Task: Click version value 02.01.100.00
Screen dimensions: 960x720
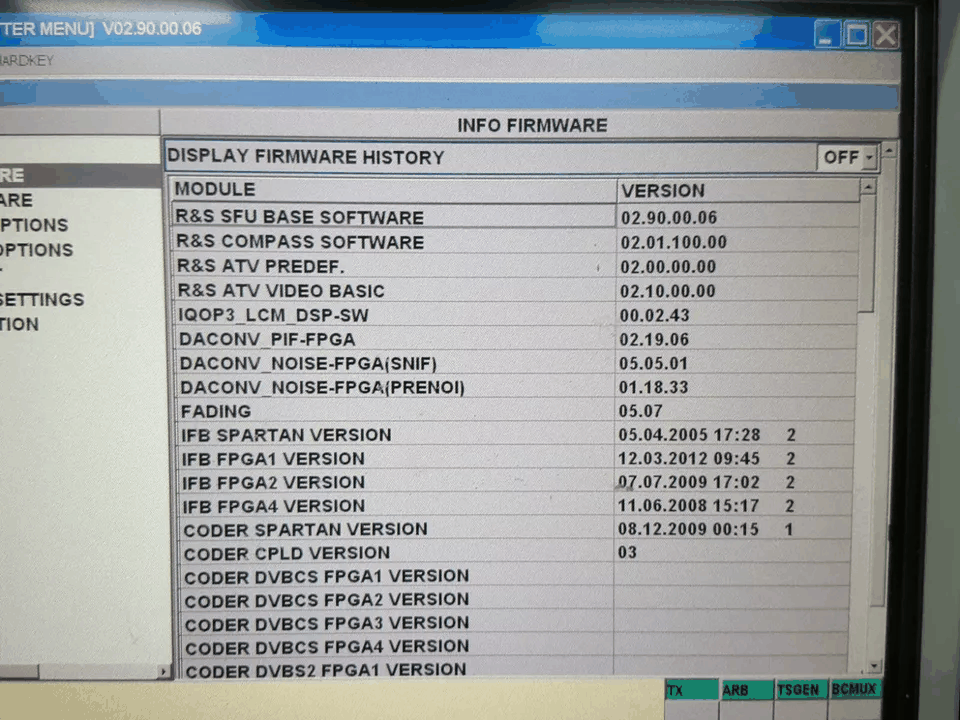Action: [673, 242]
